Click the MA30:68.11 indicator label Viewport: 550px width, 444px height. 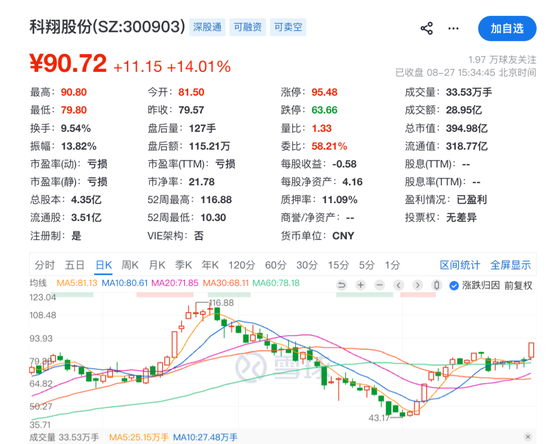pos(226,283)
